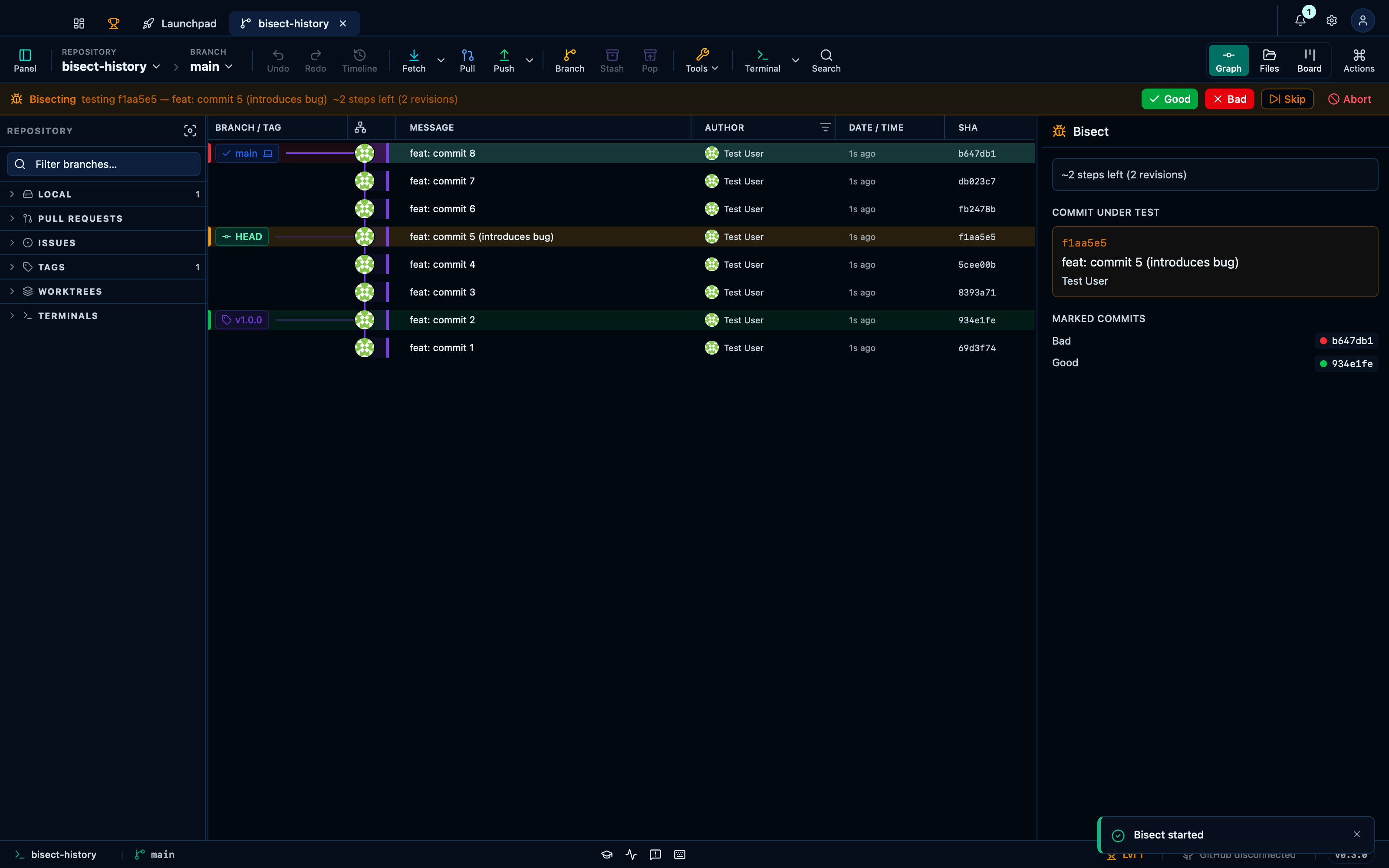Screen dimensions: 1389x868
Task: Click the v1.0.0 tag label
Action: tap(242, 320)
